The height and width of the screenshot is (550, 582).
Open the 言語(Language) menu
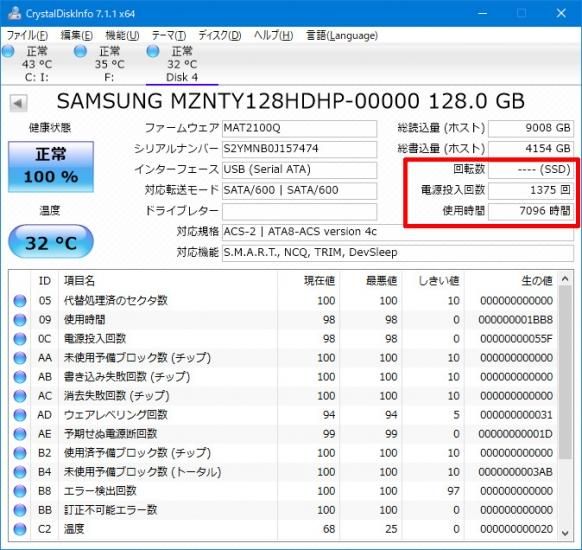point(342,36)
